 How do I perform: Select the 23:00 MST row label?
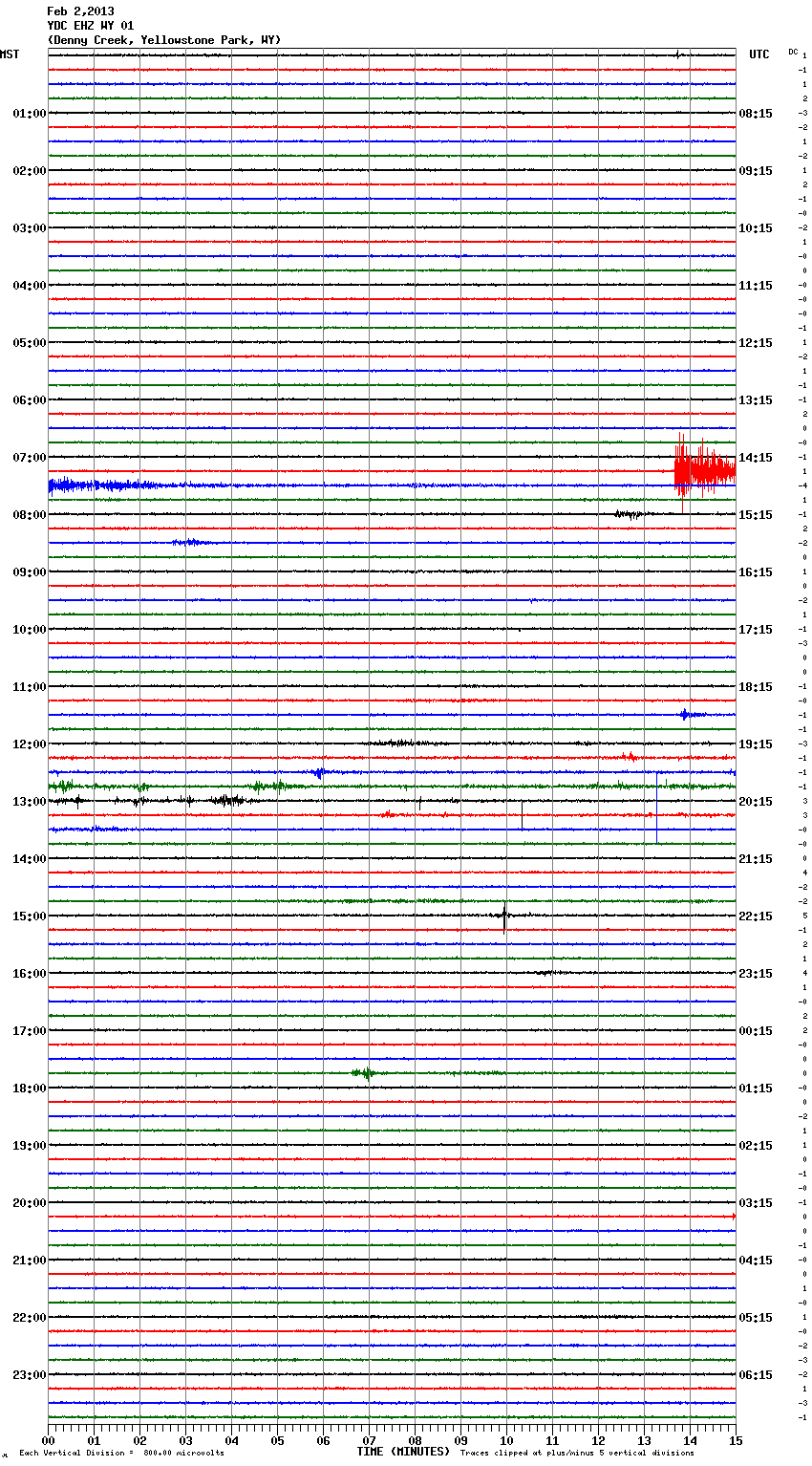(x=30, y=1375)
